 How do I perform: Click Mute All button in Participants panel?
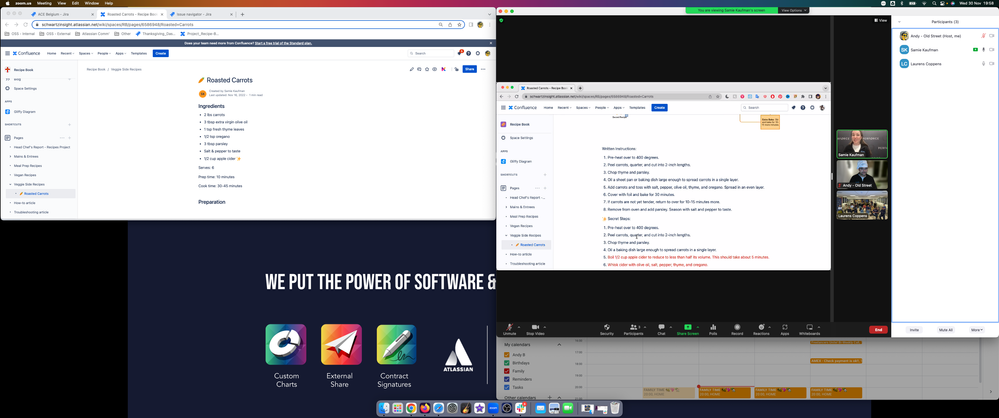[x=945, y=330]
